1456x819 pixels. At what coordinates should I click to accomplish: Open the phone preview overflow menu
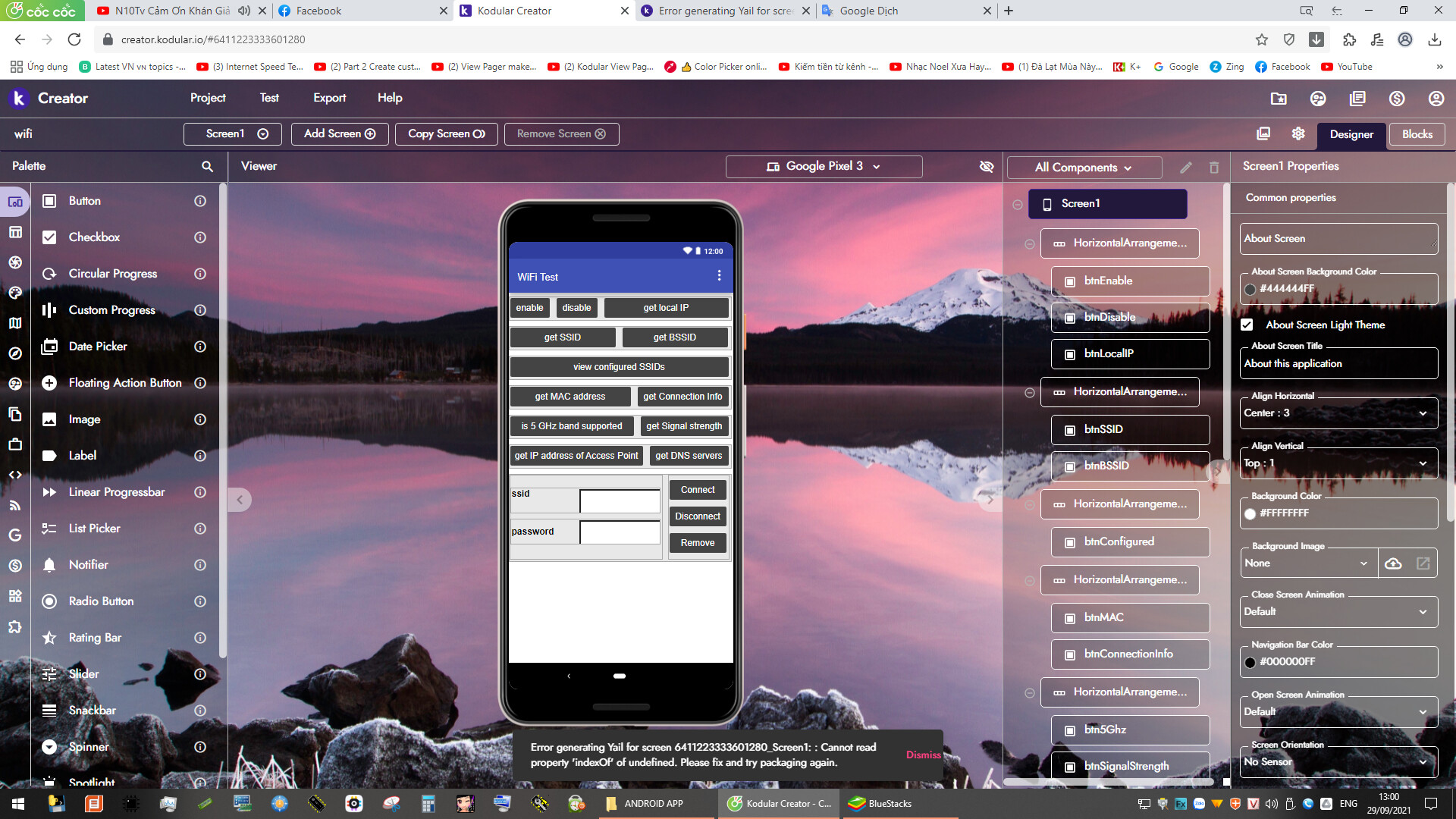click(719, 275)
